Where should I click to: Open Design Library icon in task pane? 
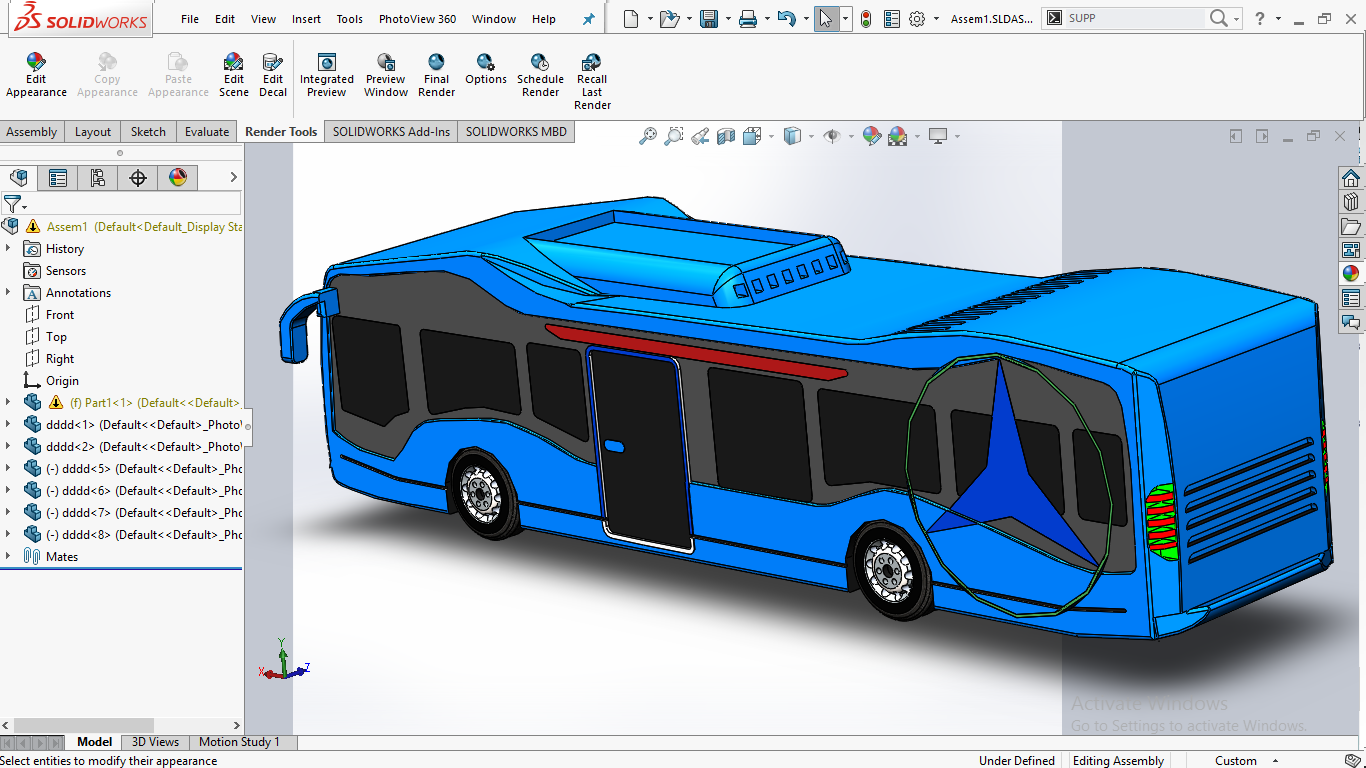point(1351,202)
